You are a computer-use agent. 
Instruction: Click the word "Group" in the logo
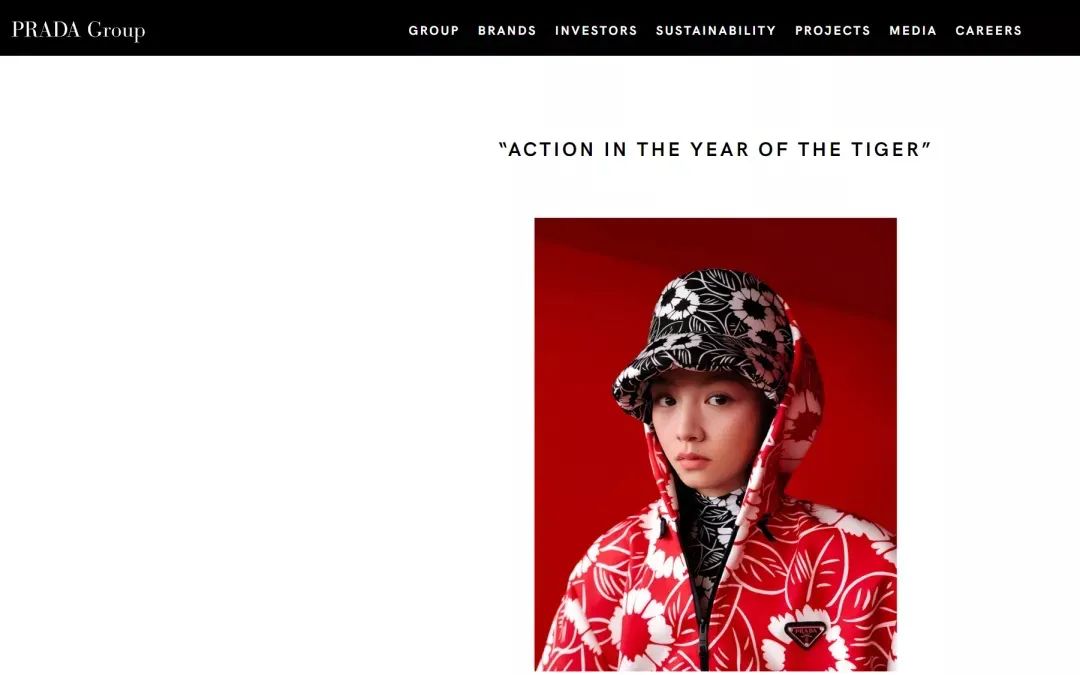116,31
